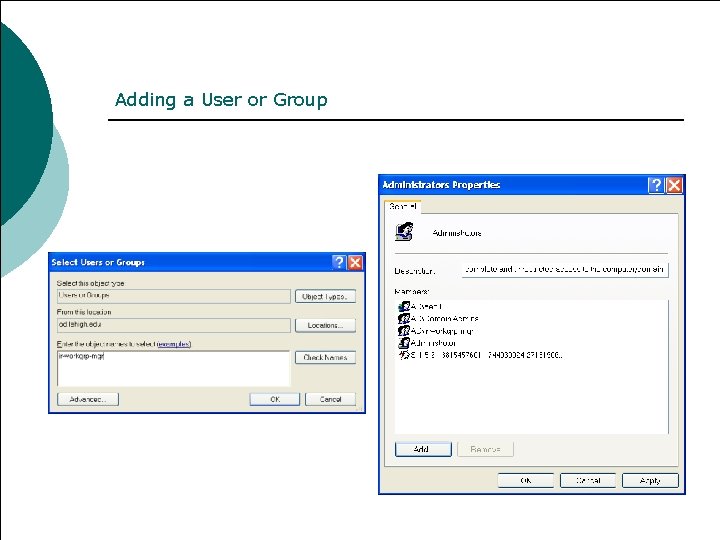Open the examples hyperlink
The image size is (720, 540).
tap(174, 344)
